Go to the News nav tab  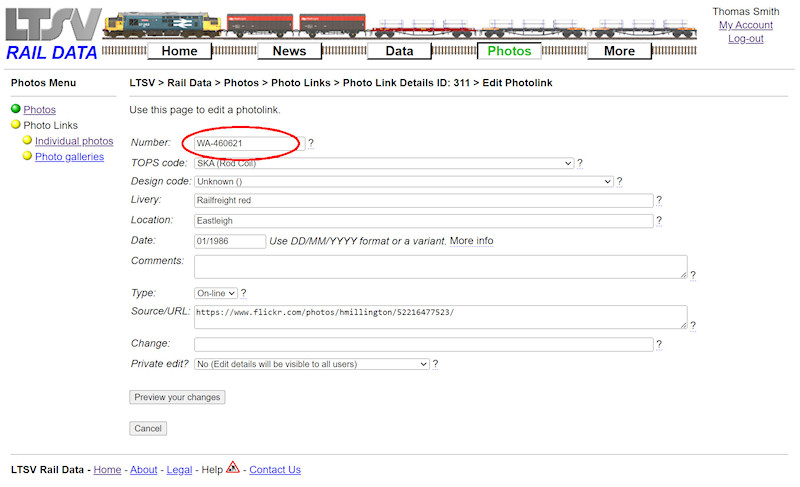(x=289, y=51)
